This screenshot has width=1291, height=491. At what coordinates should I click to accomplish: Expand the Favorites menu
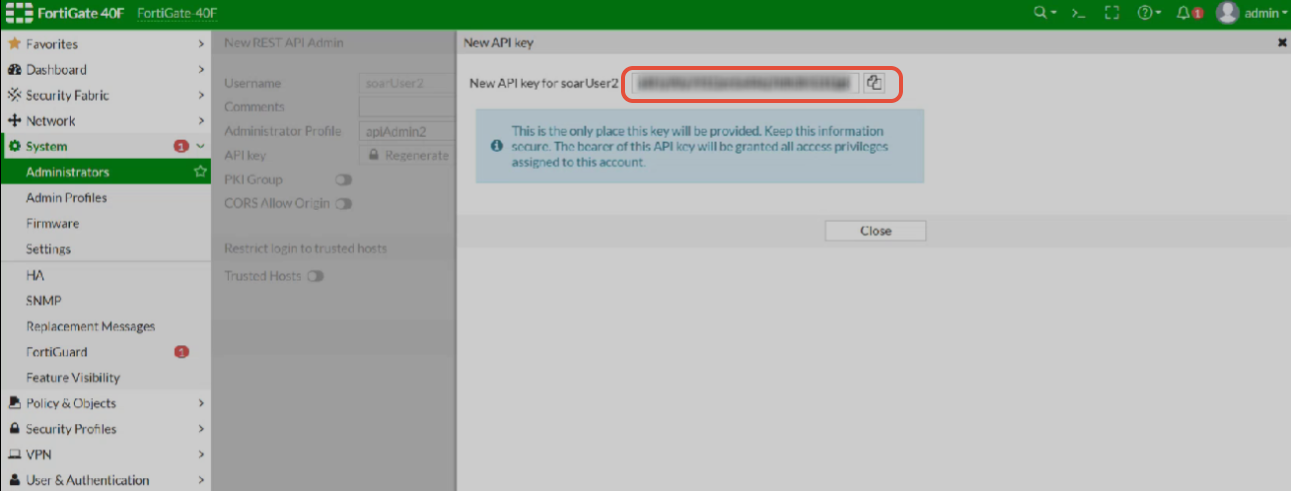[105, 44]
